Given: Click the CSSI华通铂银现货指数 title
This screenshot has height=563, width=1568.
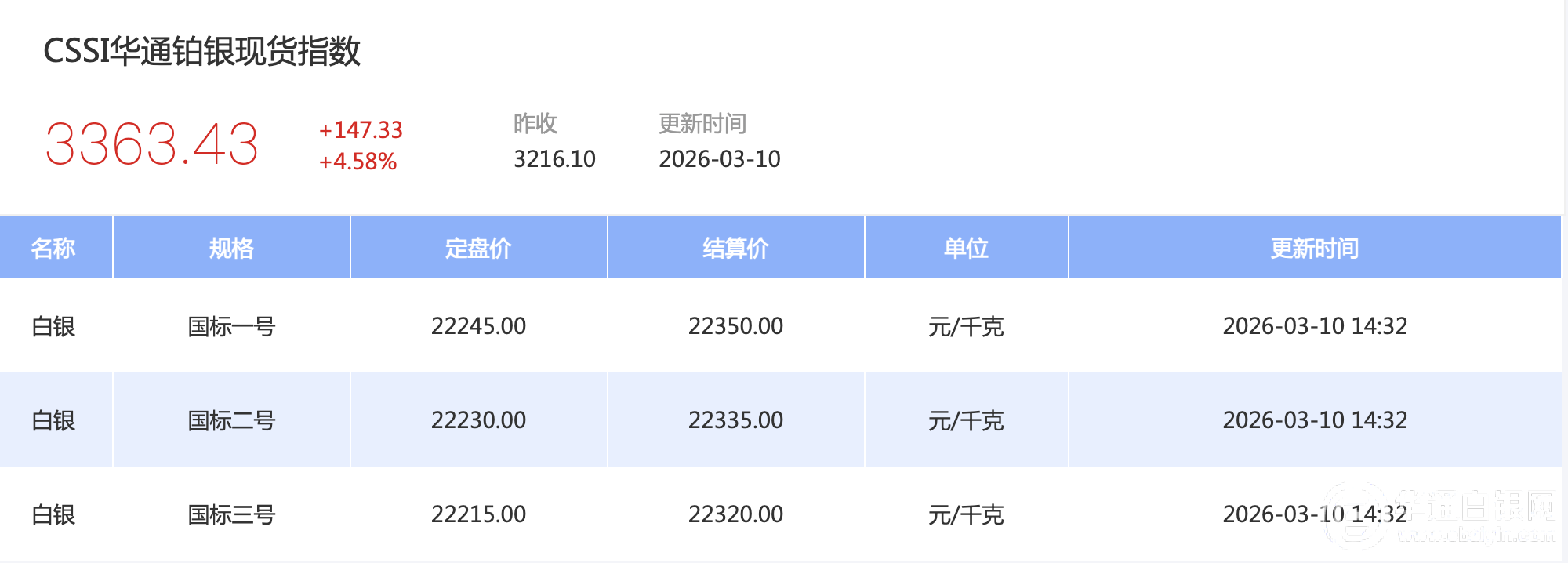Looking at the screenshot, I should click(201, 52).
